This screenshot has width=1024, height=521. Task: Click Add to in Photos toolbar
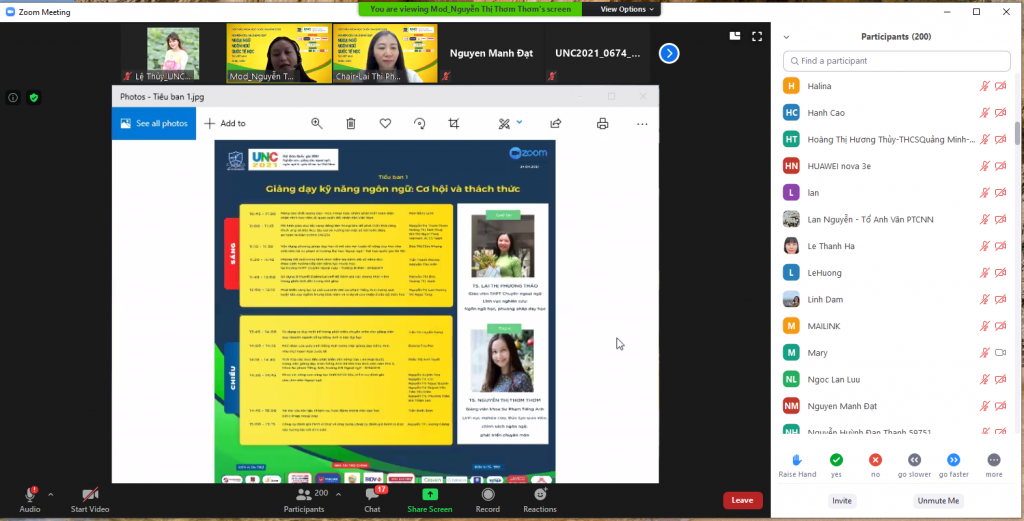coord(225,123)
